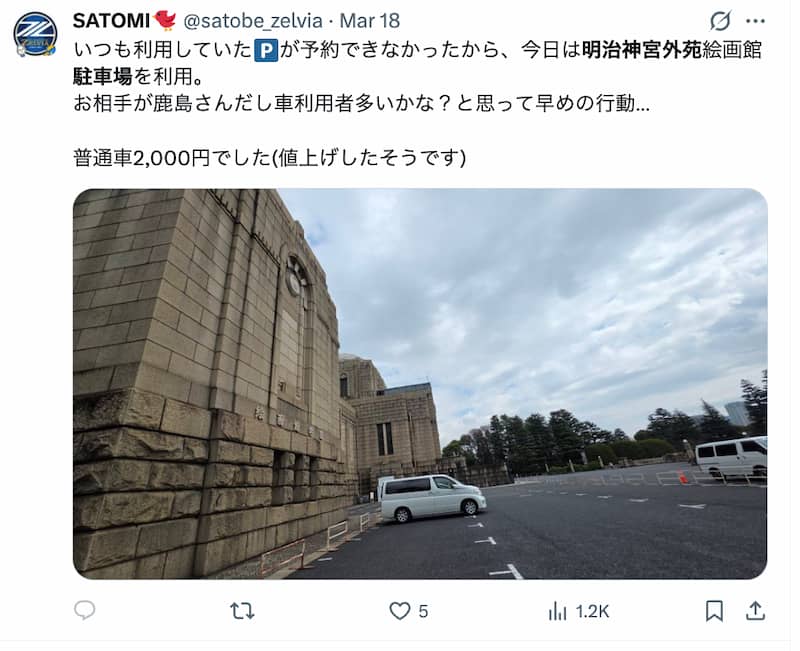The image size is (800, 651).
Task: Click the bold 駐車場 text
Action: (103, 77)
